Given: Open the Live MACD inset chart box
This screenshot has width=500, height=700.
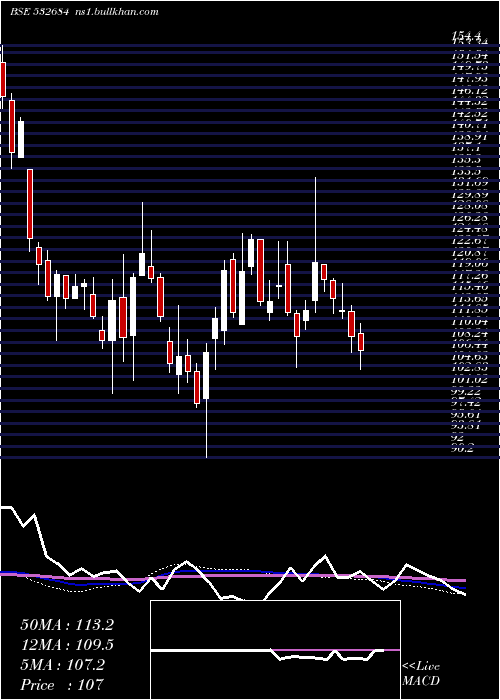Looking at the screenshot, I should [275, 650].
